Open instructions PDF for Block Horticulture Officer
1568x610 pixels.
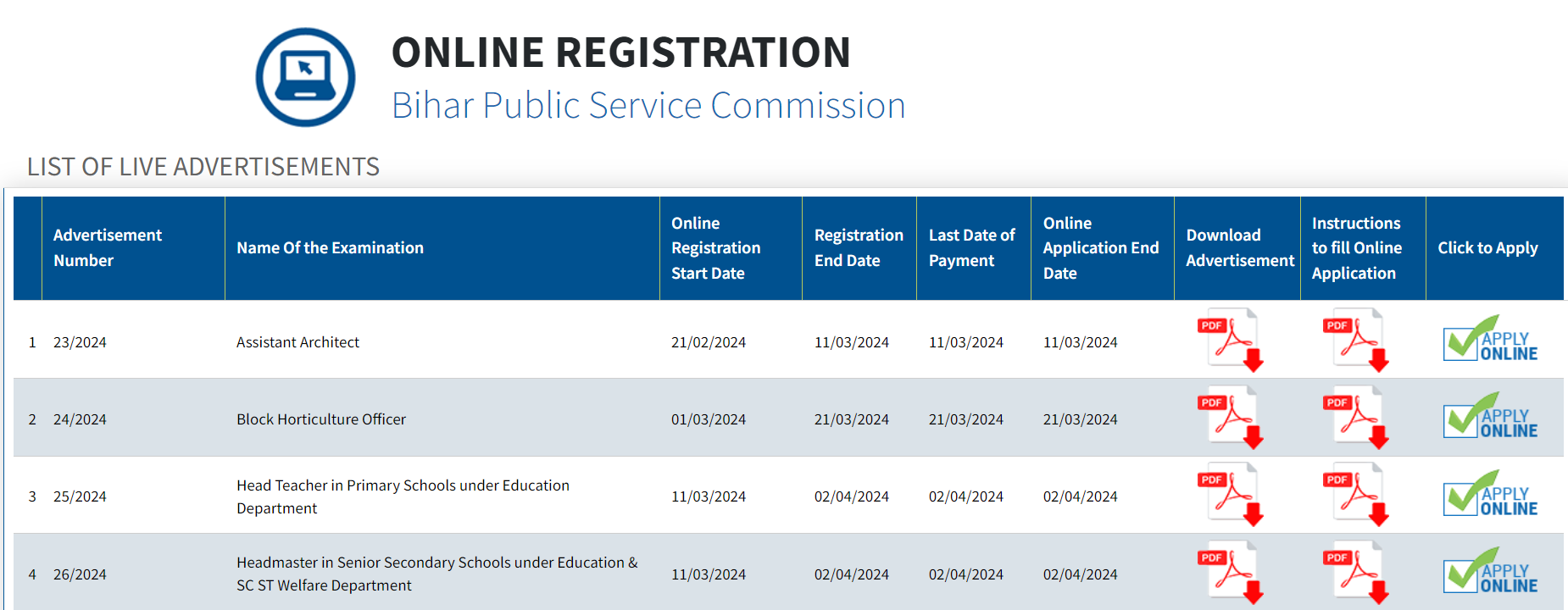click(1356, 417)
